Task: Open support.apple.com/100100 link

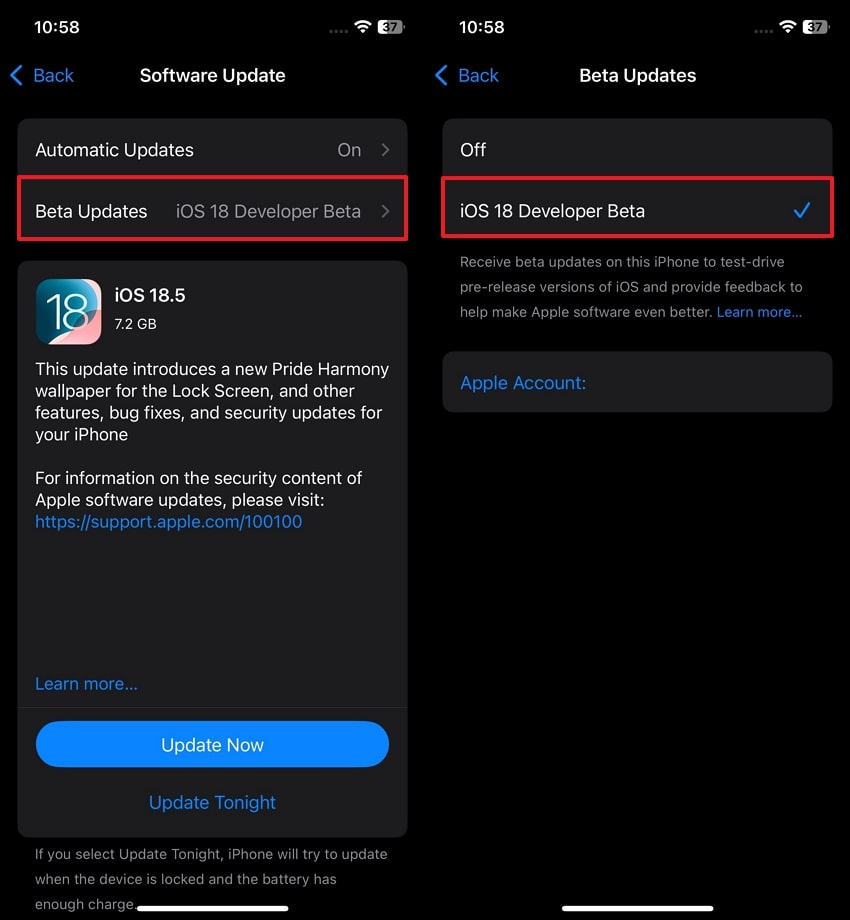Action: coord(168,522)
